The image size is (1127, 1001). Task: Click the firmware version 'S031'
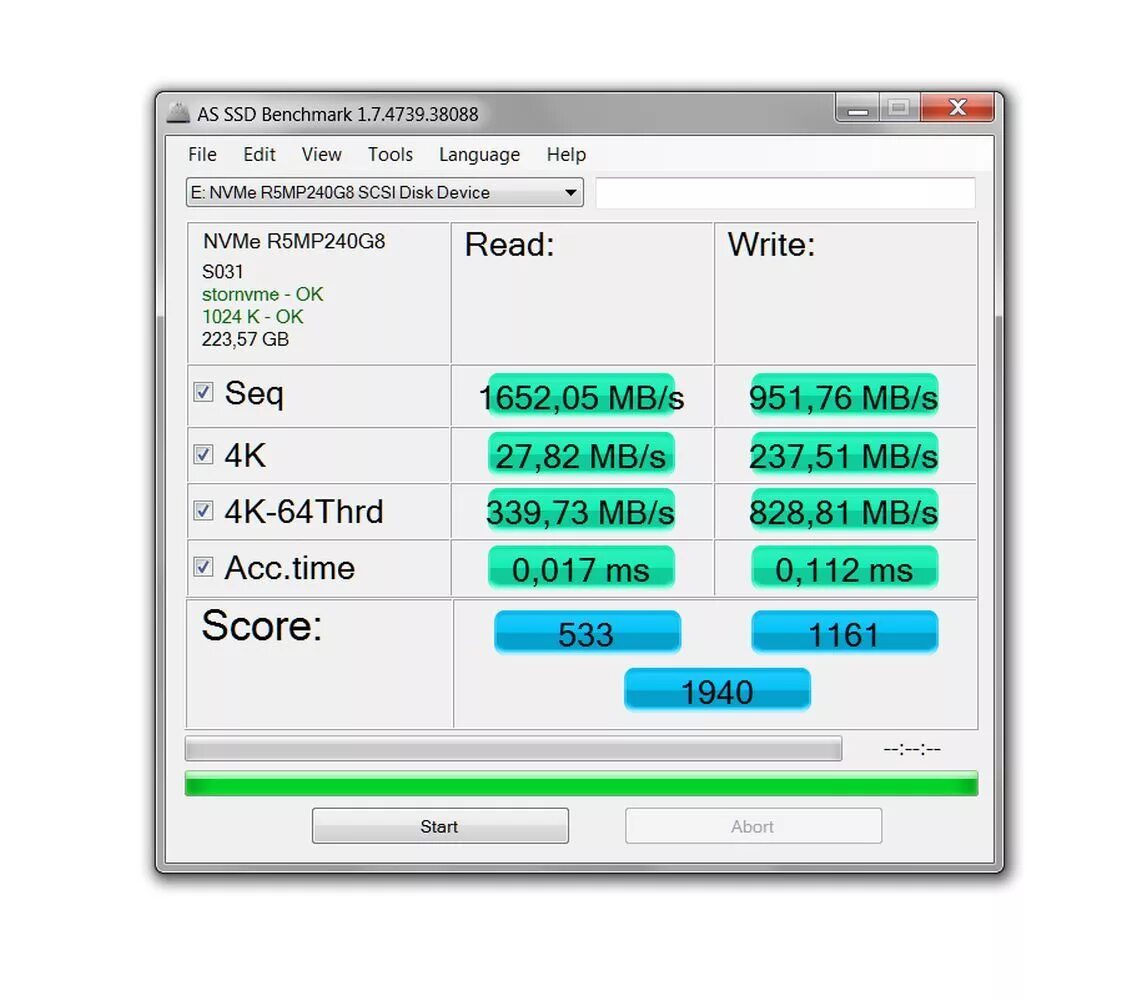click(222, 272)
